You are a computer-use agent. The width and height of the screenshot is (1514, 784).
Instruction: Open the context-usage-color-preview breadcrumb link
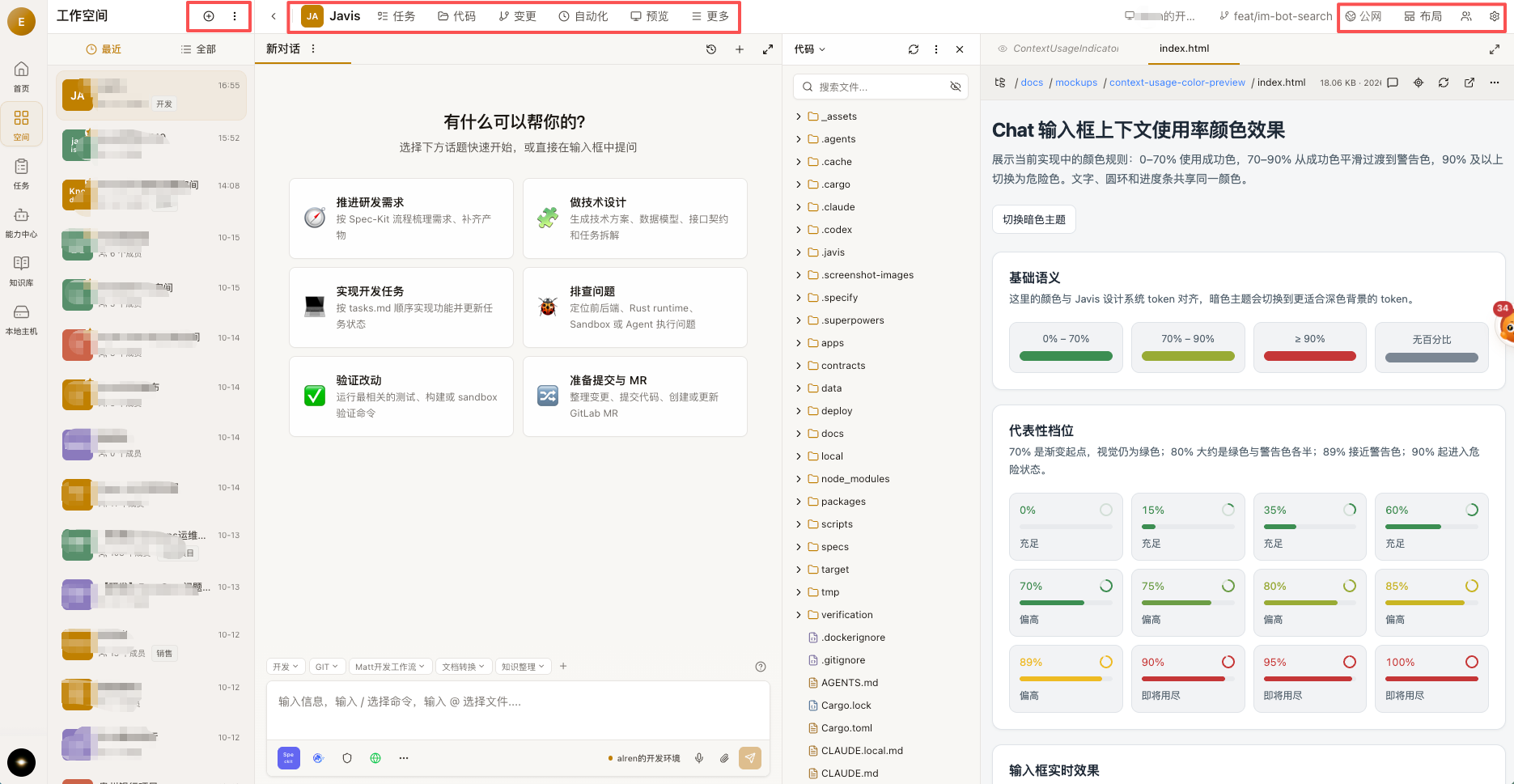[1177, 83]
